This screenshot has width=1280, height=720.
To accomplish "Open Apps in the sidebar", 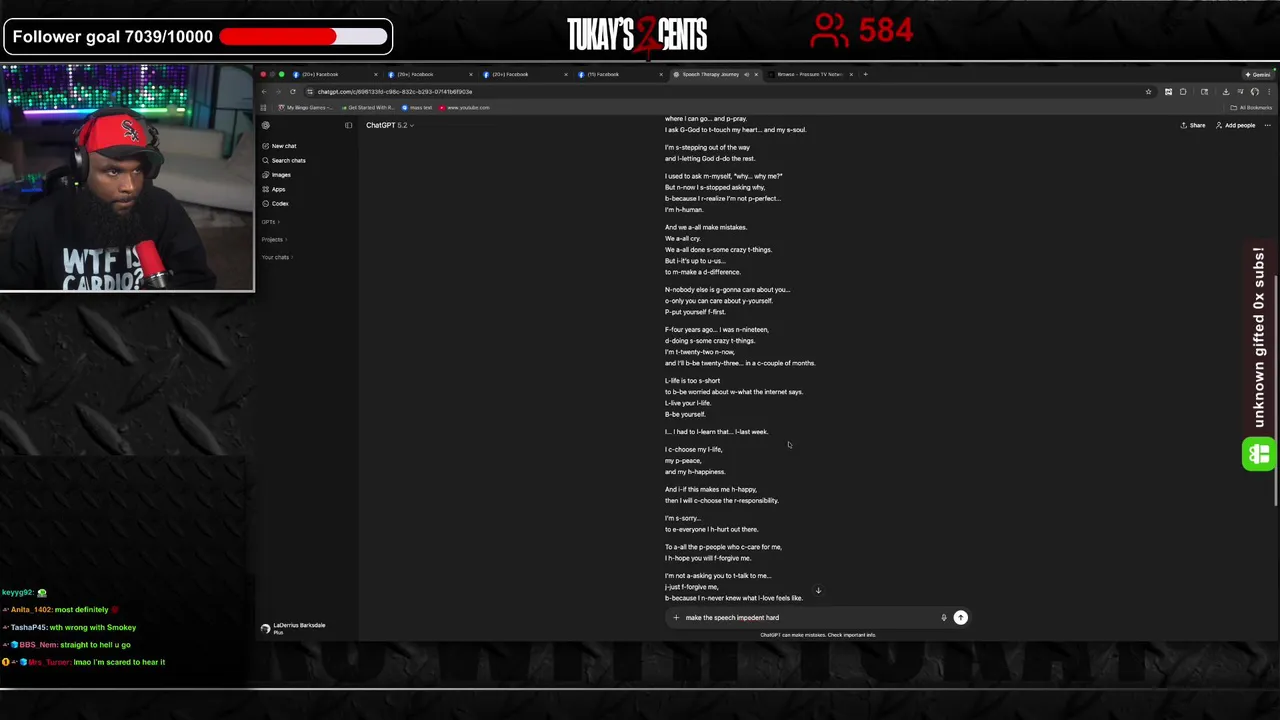I will (273, 189).
